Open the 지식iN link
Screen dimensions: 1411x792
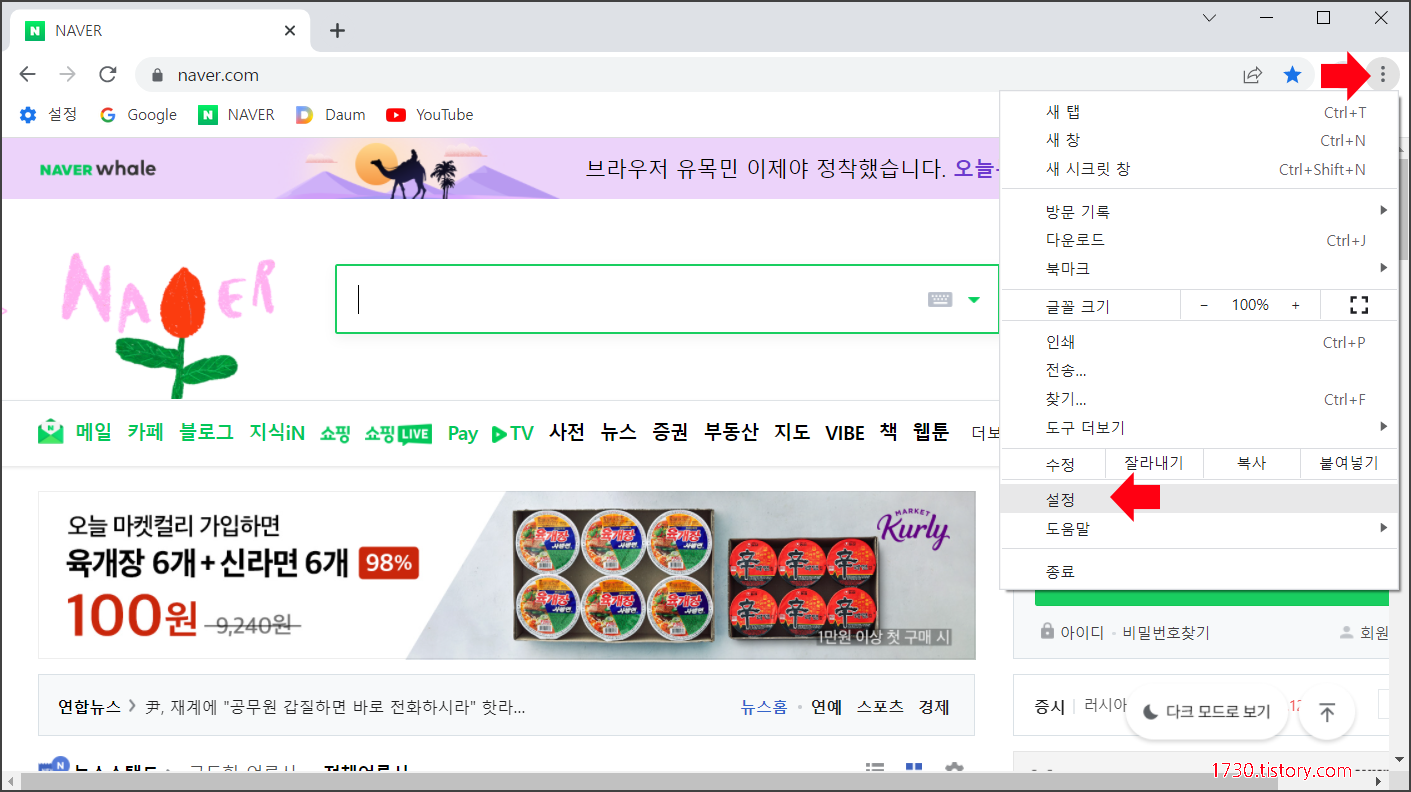click(x=277, y=432)
